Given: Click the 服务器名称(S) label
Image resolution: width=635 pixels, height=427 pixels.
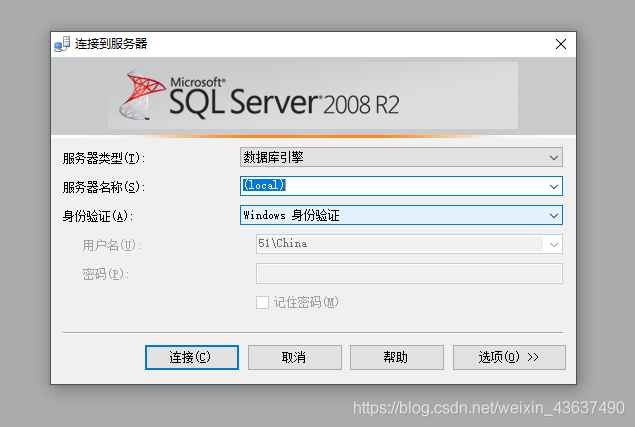Looking at the screenshot, I should click(104, 187).
